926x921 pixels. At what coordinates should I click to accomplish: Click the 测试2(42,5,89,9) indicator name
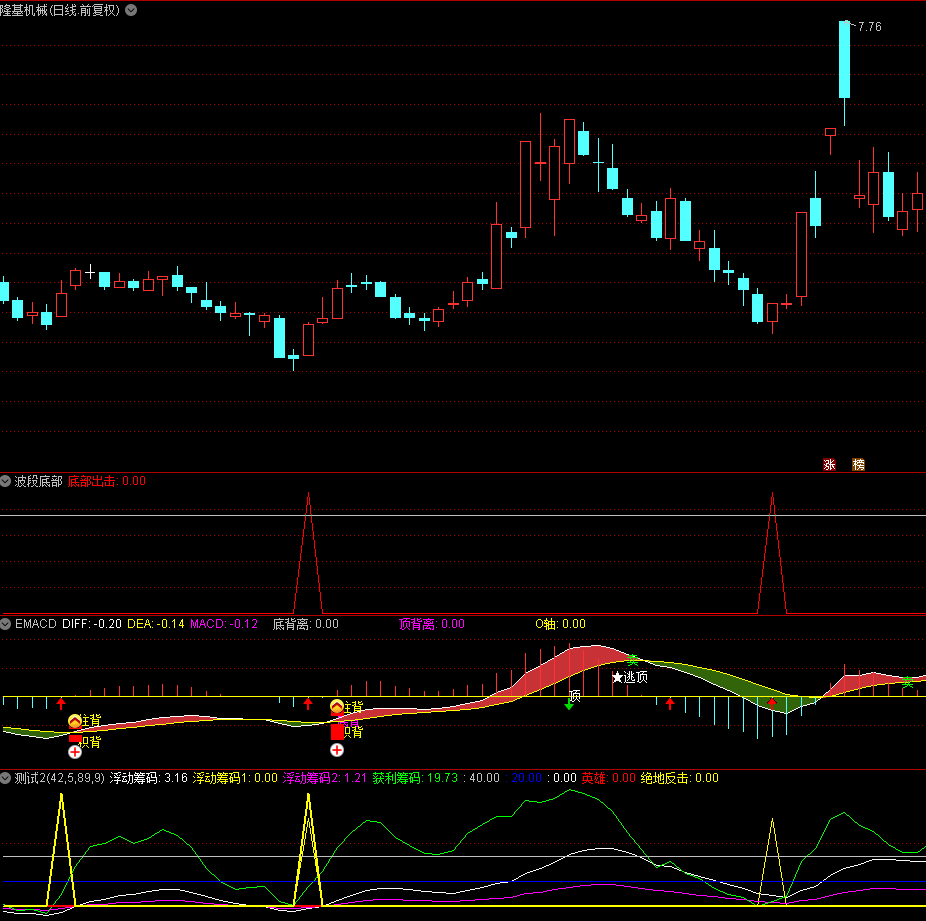click(60, 778)
